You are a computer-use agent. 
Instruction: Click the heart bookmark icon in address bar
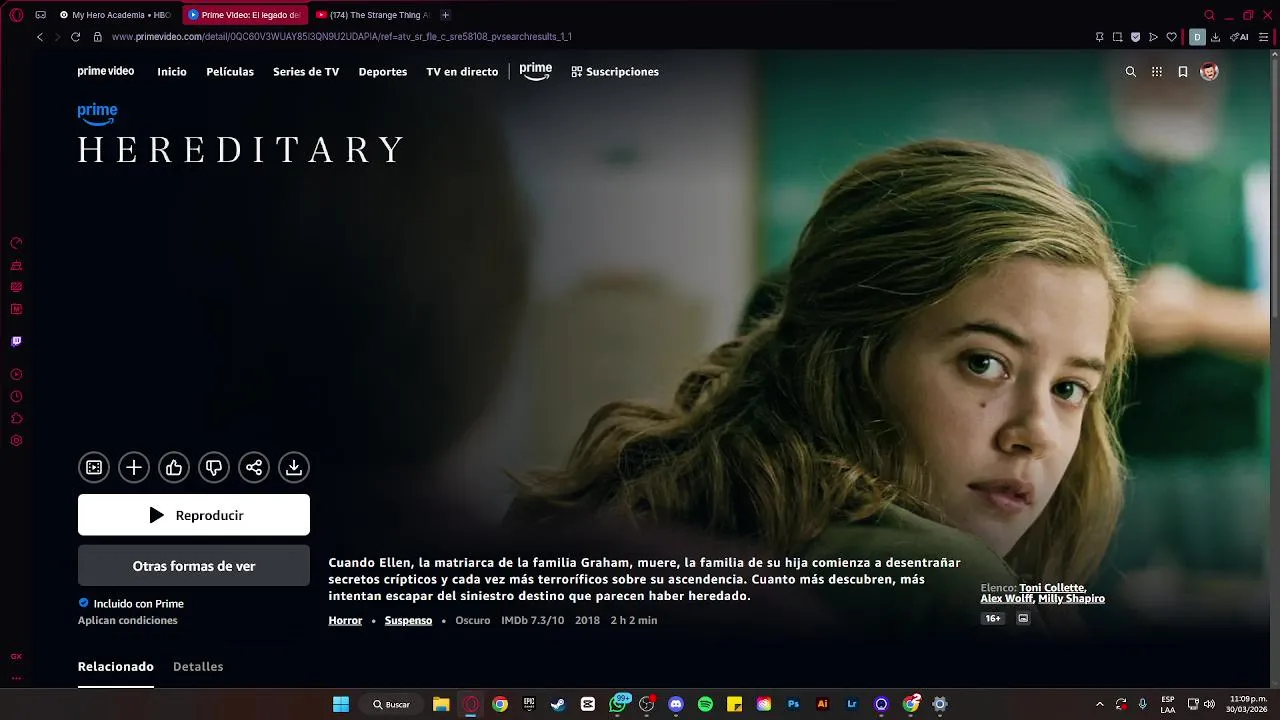pyautogui.click(x=1171, y=37)
